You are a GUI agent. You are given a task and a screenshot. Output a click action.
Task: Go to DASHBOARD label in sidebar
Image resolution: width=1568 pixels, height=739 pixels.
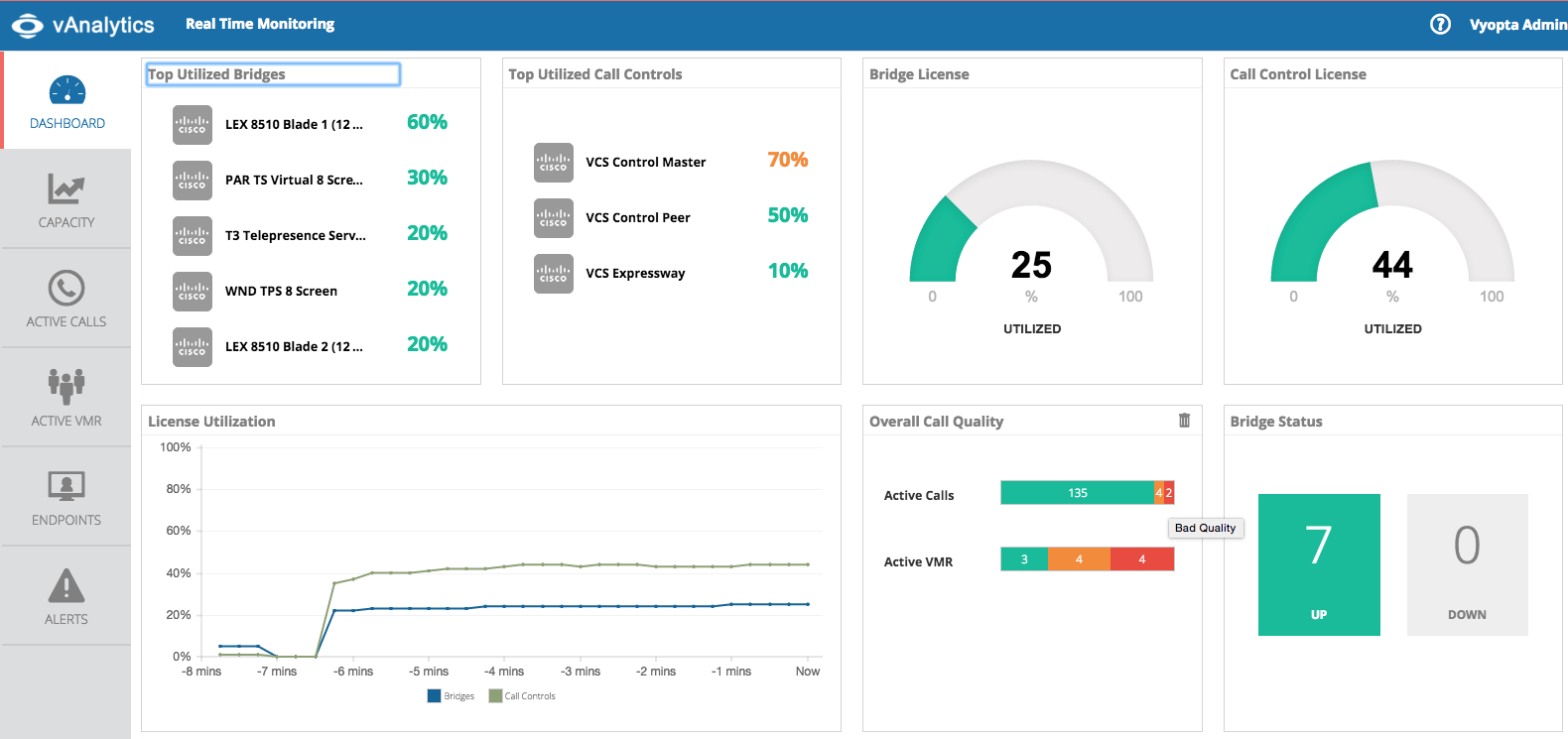(67, 123)
